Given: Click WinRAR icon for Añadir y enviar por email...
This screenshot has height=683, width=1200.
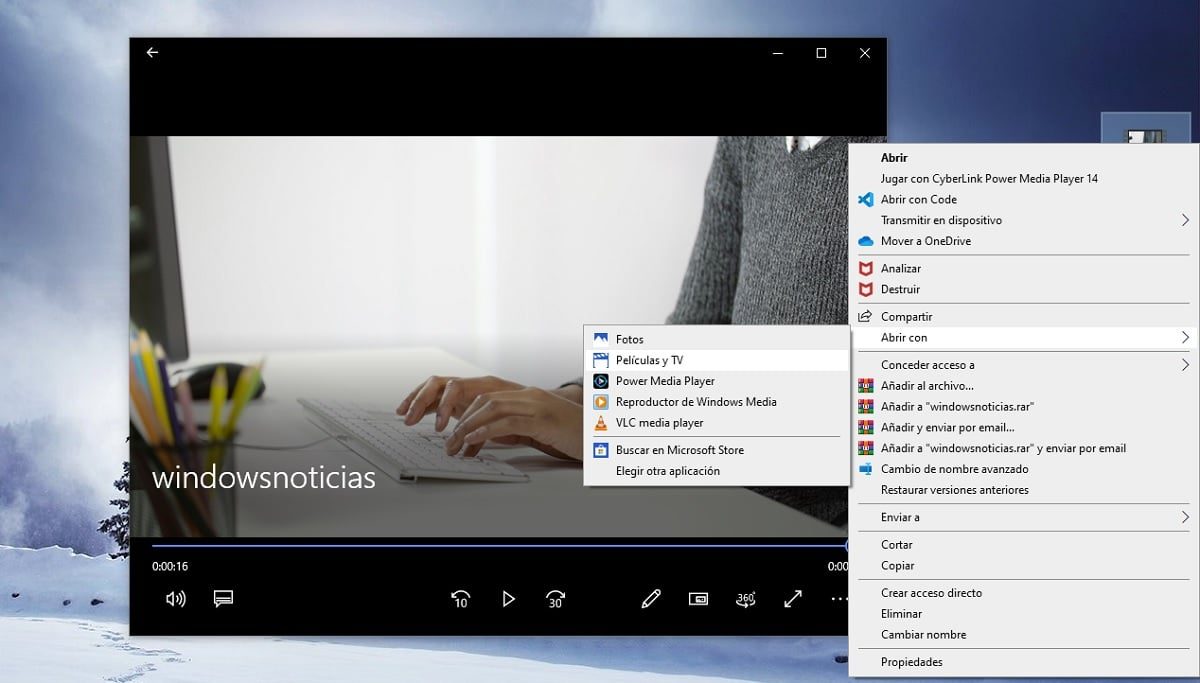Looking at the screenshot, I should click(866, 428).
